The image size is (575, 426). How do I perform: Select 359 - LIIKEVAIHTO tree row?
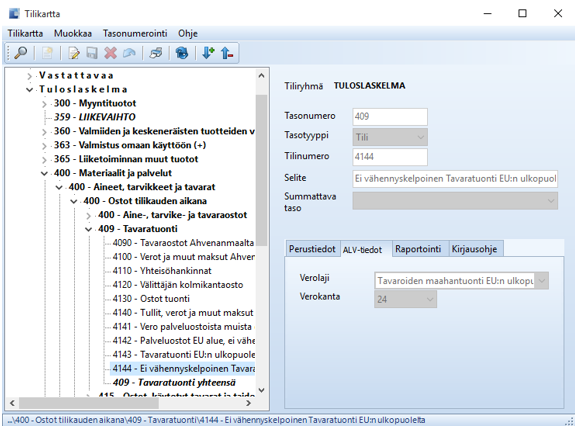[95, 117]
